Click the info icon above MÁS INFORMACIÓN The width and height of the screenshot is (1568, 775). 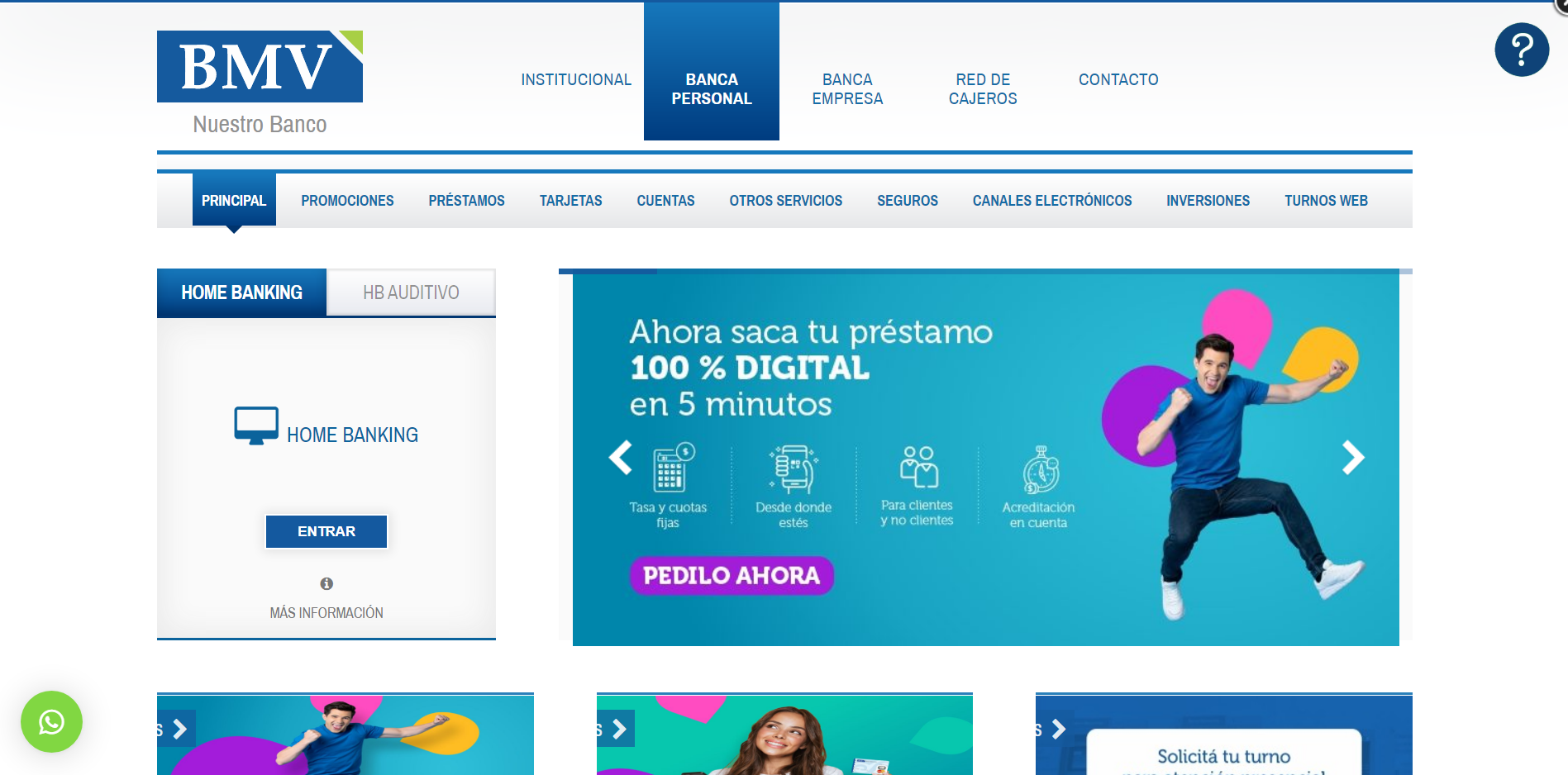point(326,583)
